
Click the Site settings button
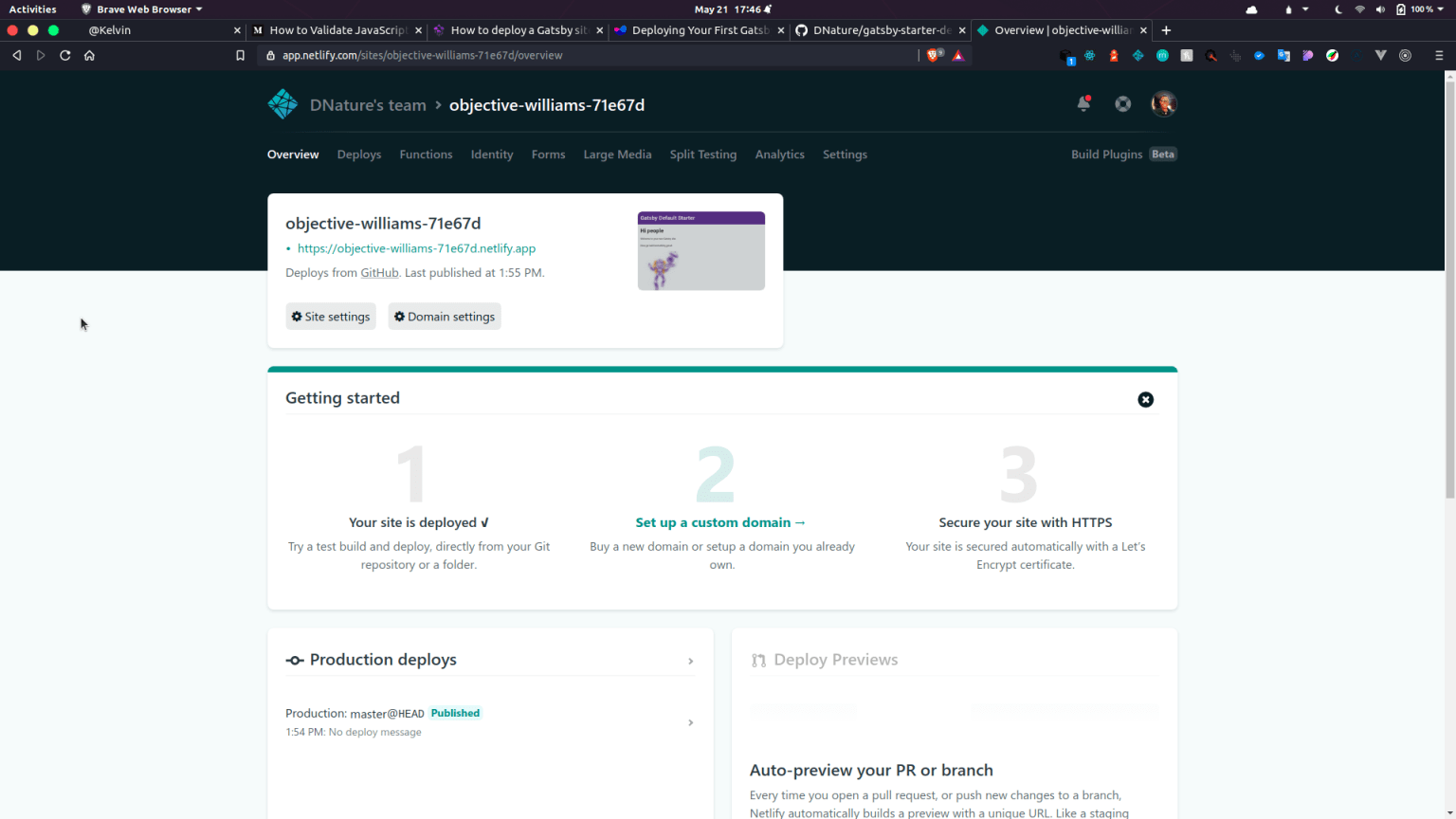tap(331, 317)
